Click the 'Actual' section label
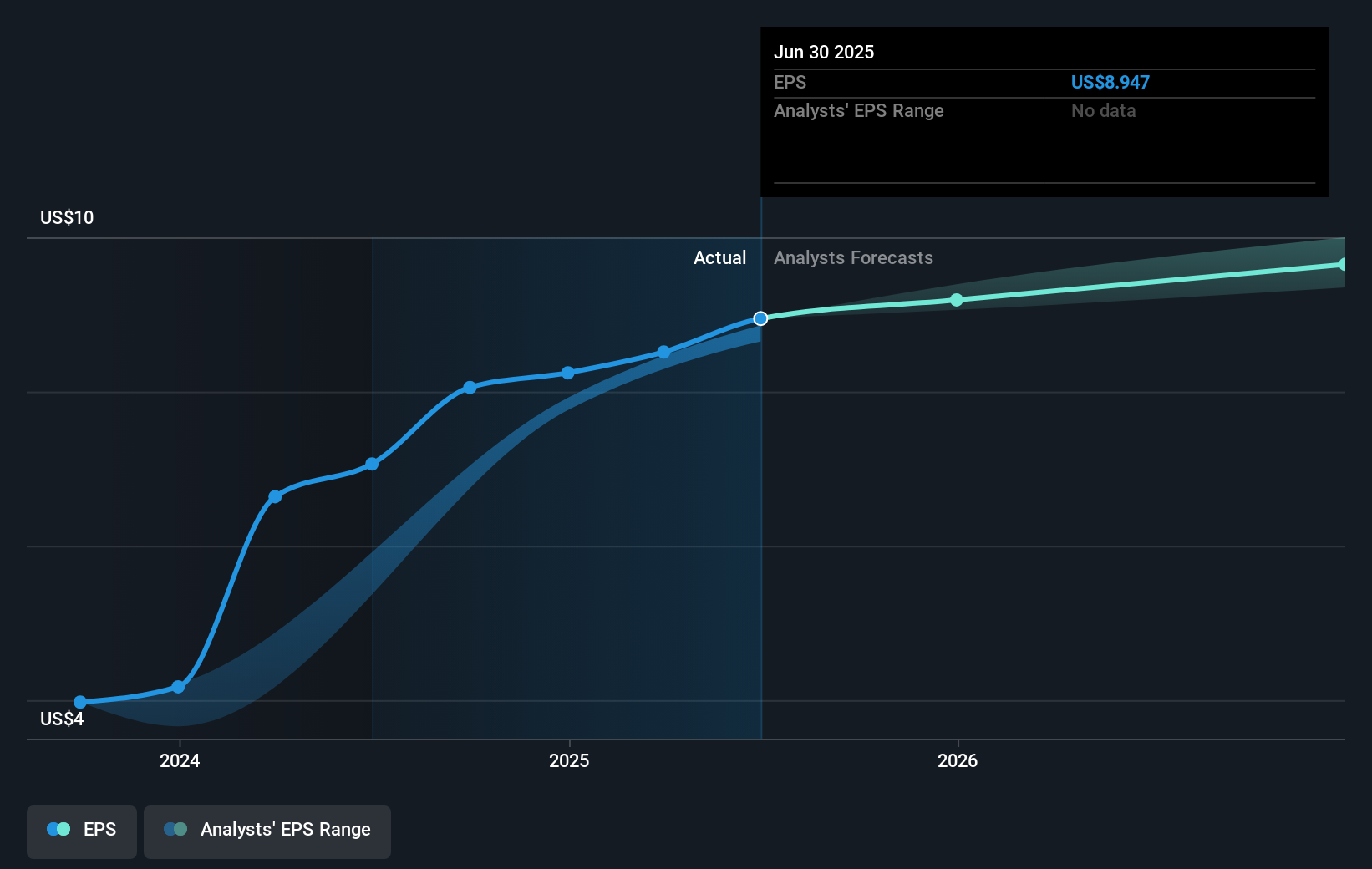This screenshot has height=869, width=1372. (719, 257)
